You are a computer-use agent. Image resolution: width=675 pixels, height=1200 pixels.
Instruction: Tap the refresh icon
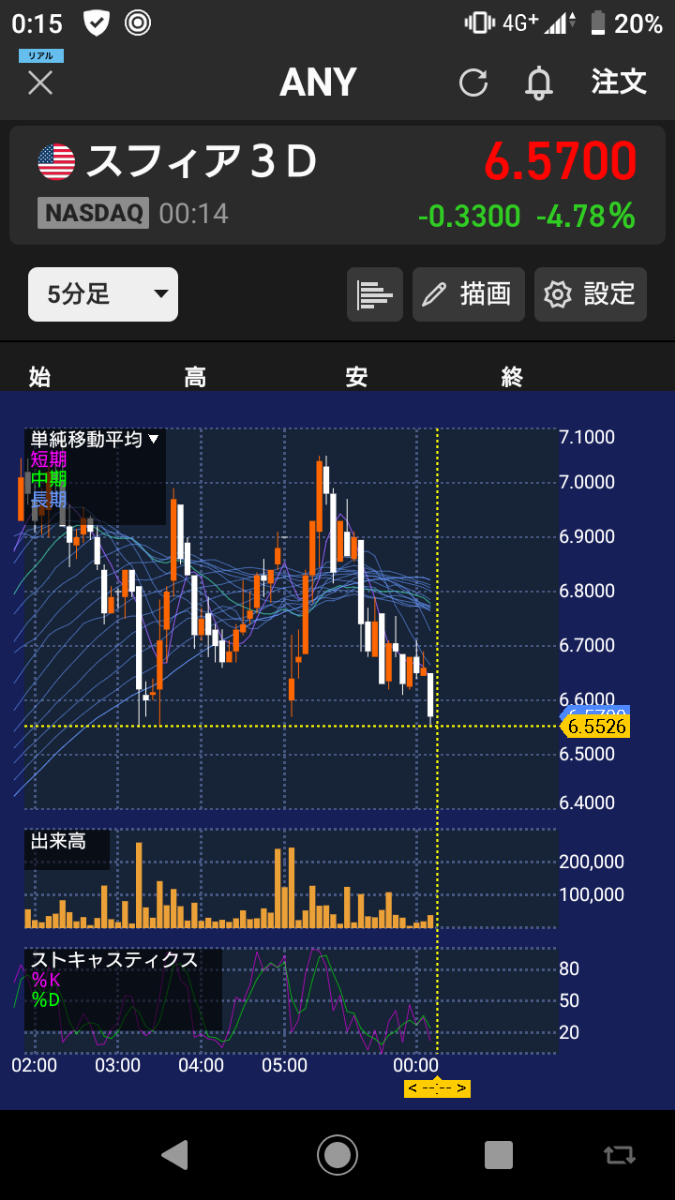click(x=473, y=83)
